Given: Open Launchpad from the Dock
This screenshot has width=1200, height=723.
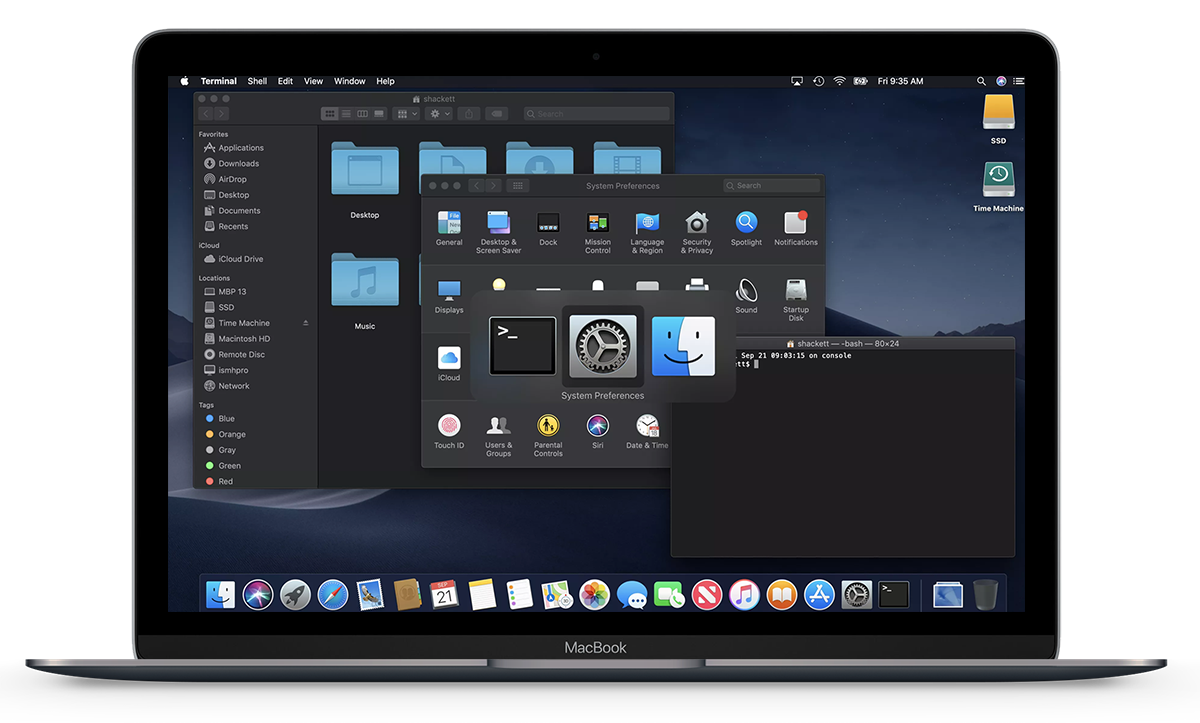Looking at the screenshot, I should tap(295, 595).
